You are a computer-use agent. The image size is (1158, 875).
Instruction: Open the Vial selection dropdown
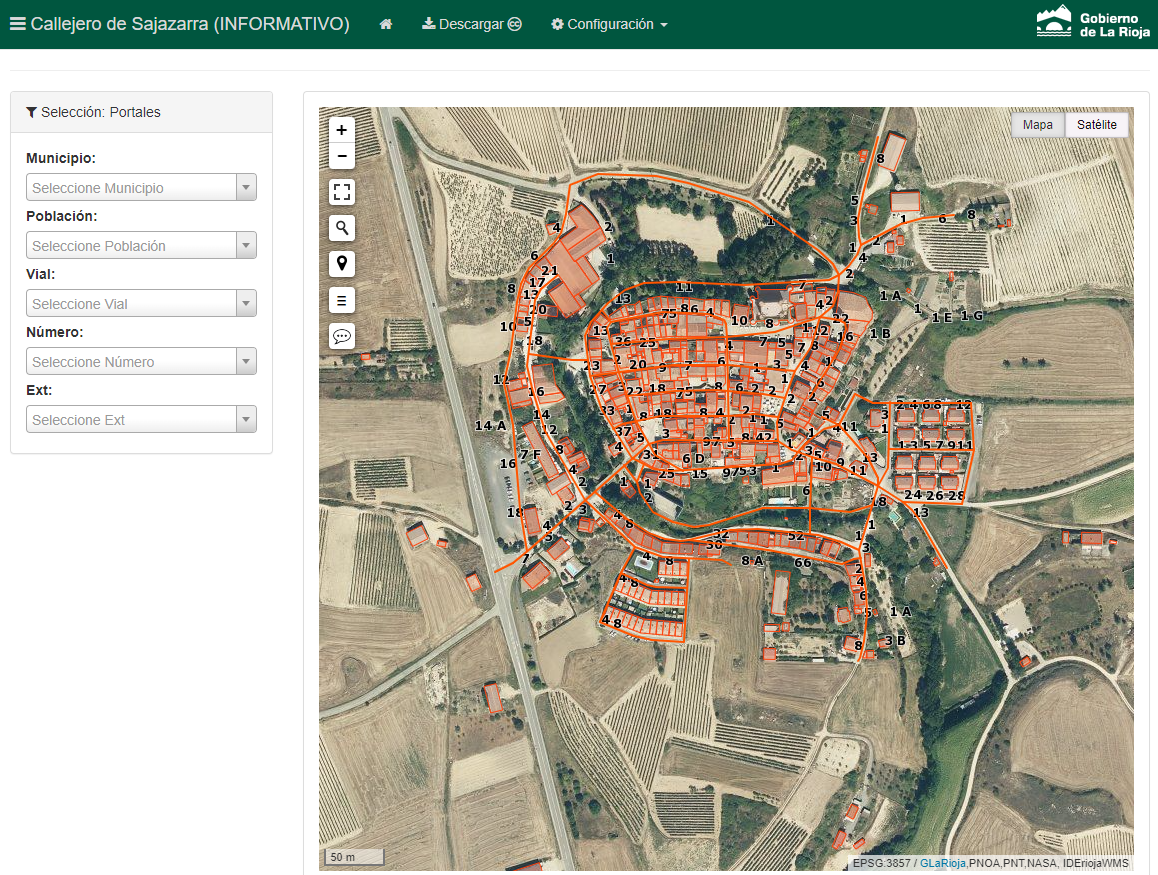(x=141, y=304)
